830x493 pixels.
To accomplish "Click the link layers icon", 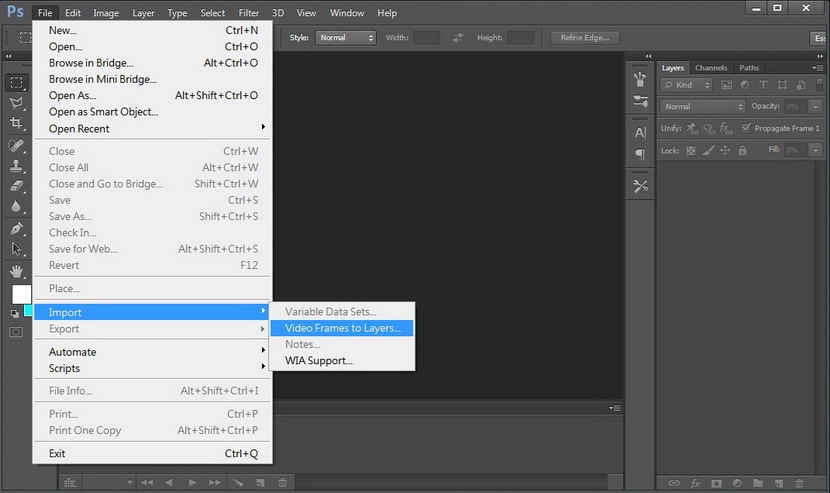I will [674, 483].
